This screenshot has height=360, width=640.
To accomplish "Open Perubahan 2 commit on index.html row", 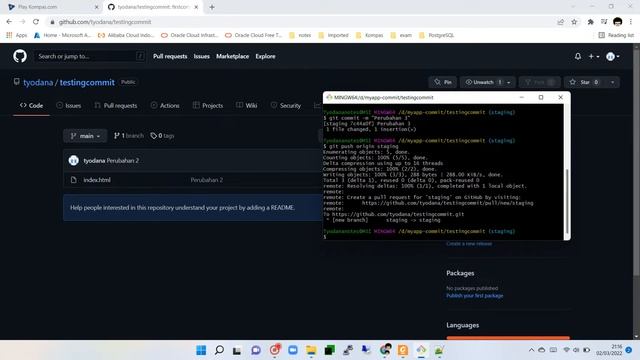I will click(207, 180).
